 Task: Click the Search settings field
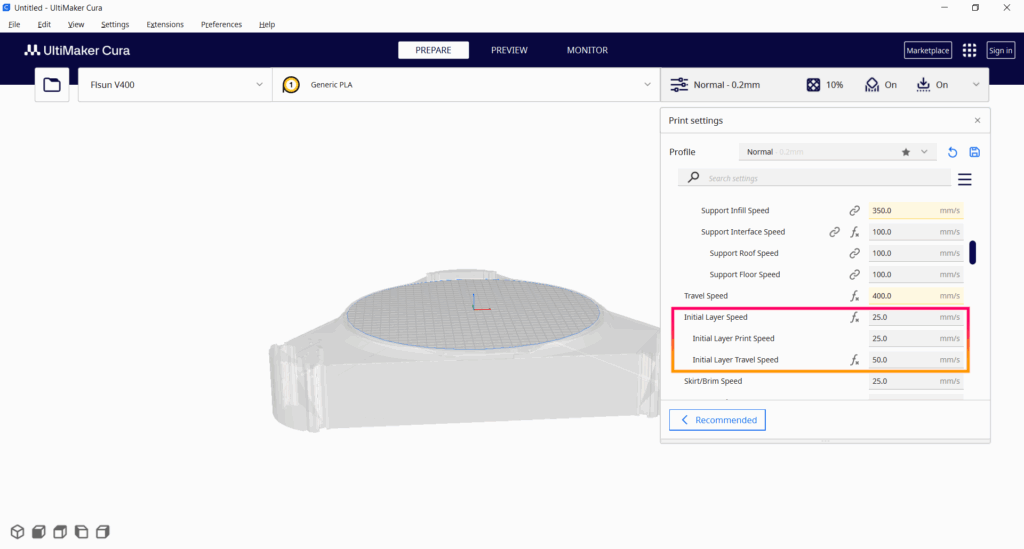point(814,178)
